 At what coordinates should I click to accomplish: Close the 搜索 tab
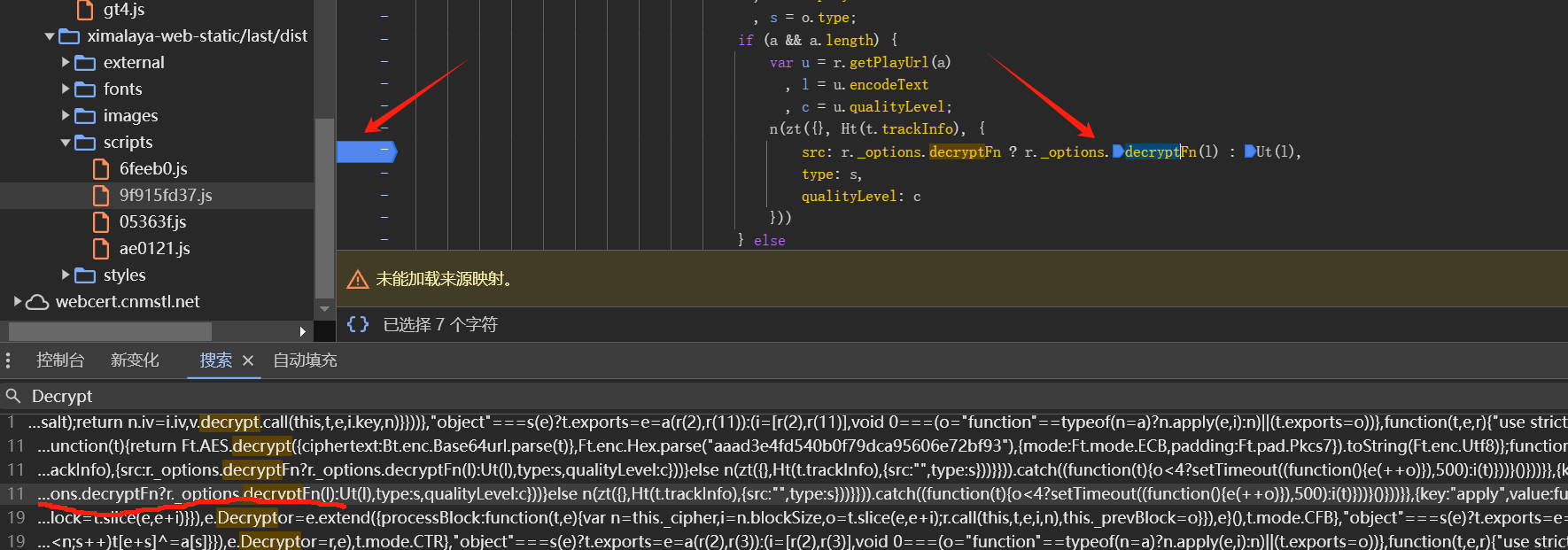point(248,360)
